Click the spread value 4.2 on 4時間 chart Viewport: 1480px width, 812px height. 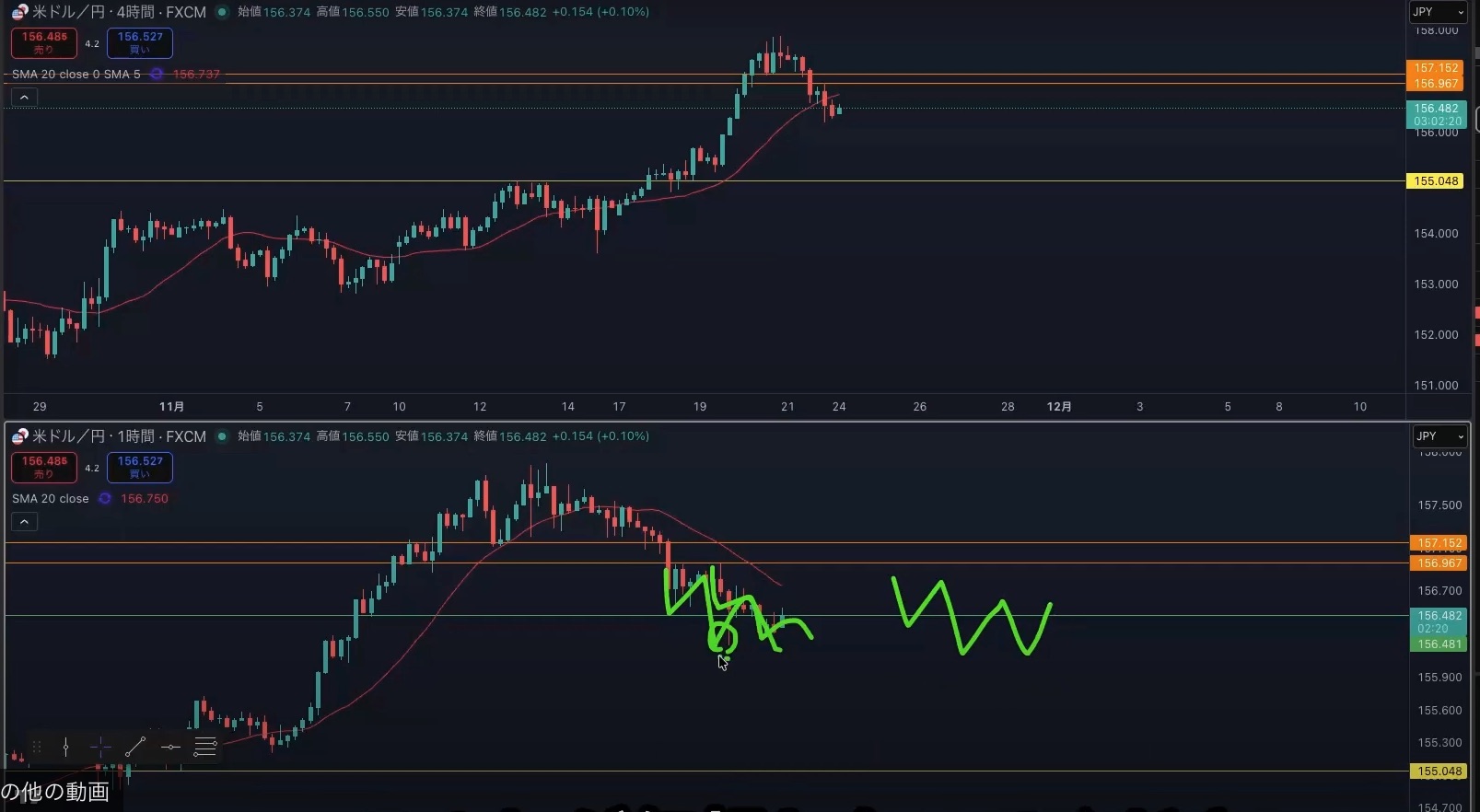[92, 43]
